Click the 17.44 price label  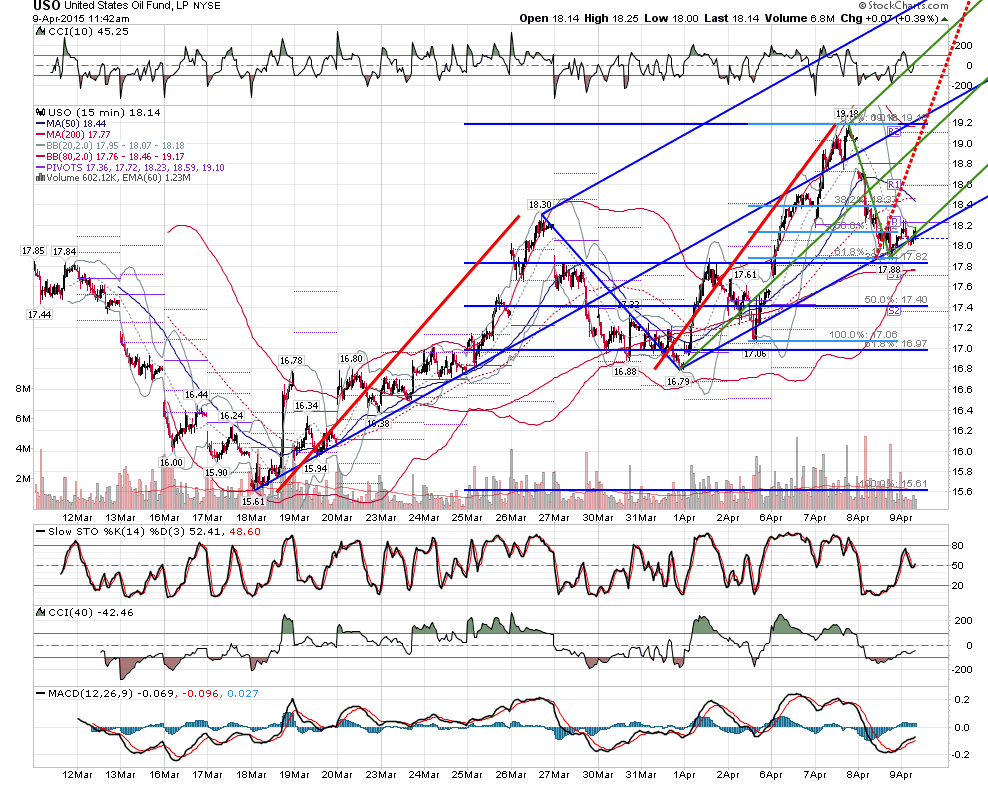pyautogui.click(x=39, y=314)
